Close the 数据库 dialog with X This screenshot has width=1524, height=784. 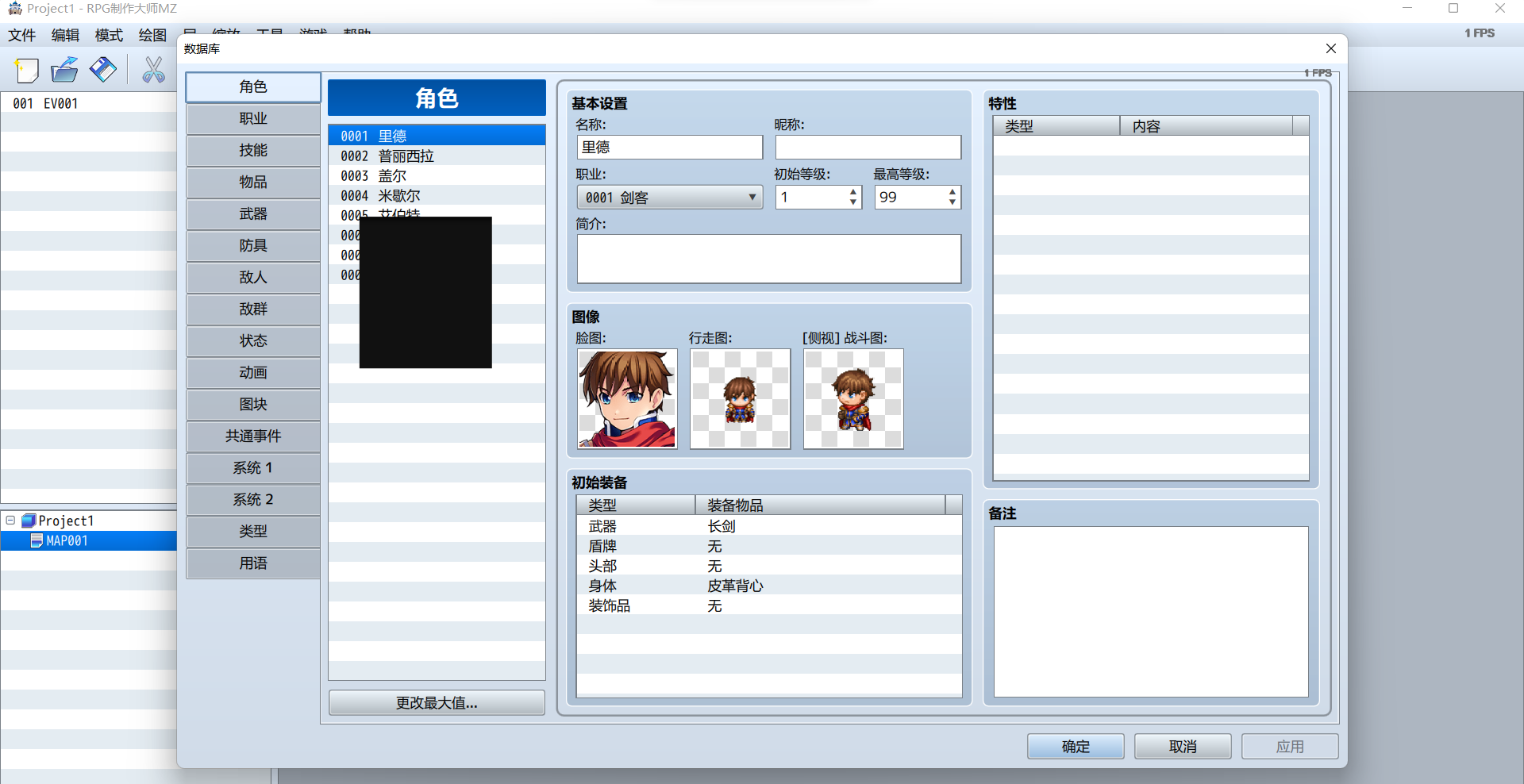pos(1331,48)
